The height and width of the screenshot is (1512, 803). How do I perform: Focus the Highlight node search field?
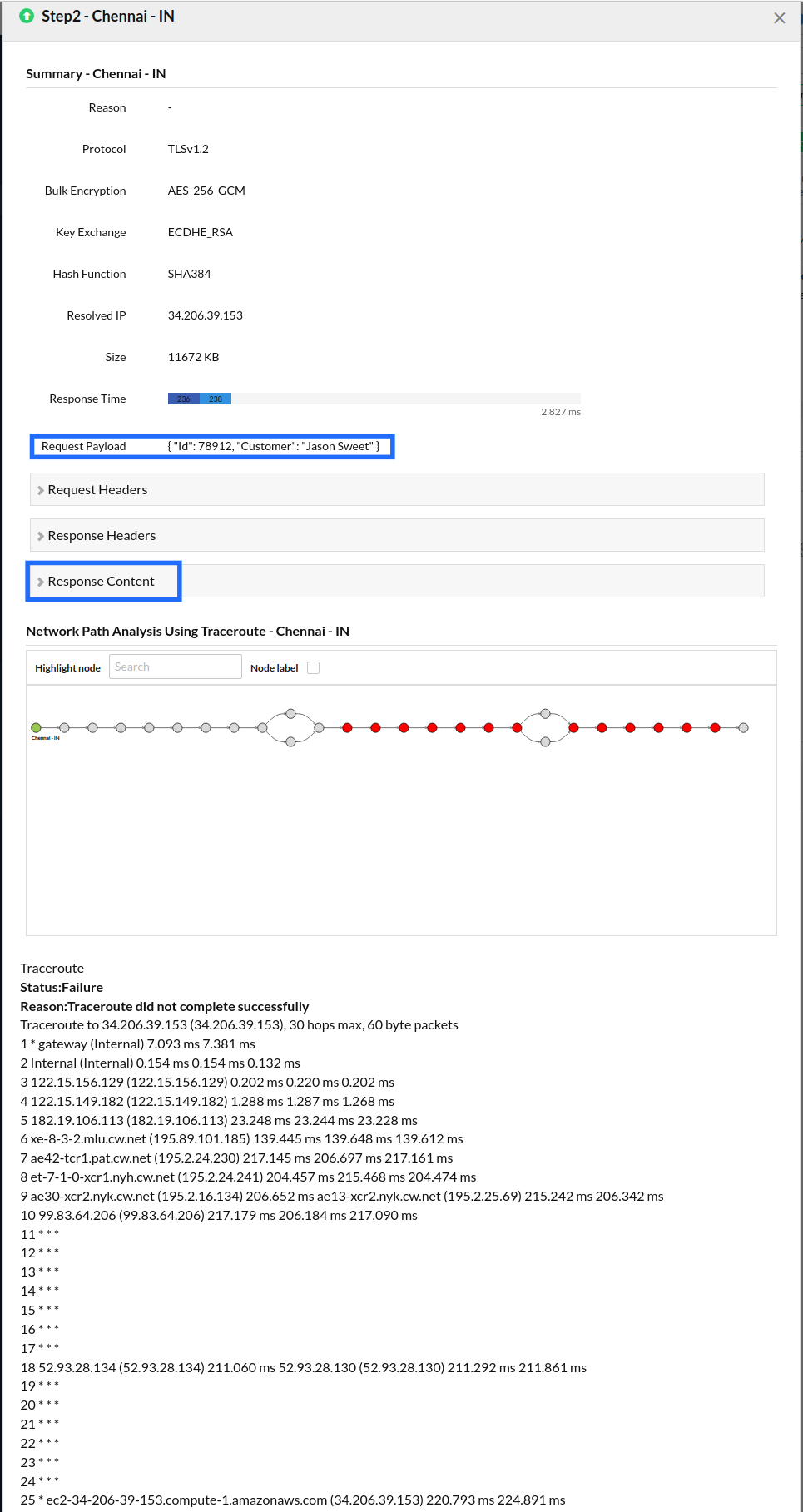tap(175, 667)
